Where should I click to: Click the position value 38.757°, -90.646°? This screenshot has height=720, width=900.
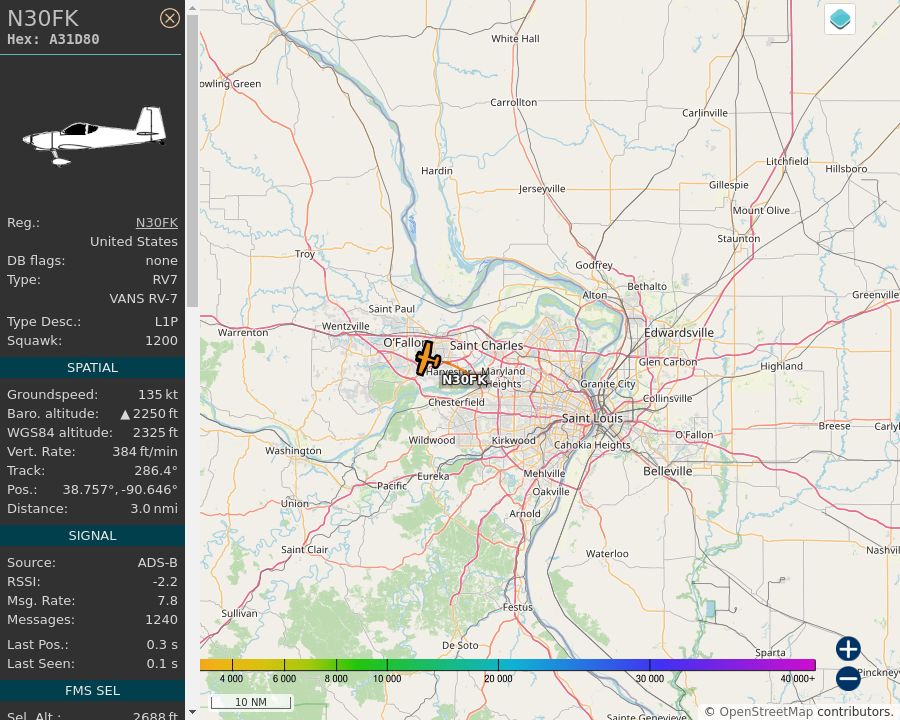coord(120,489)
